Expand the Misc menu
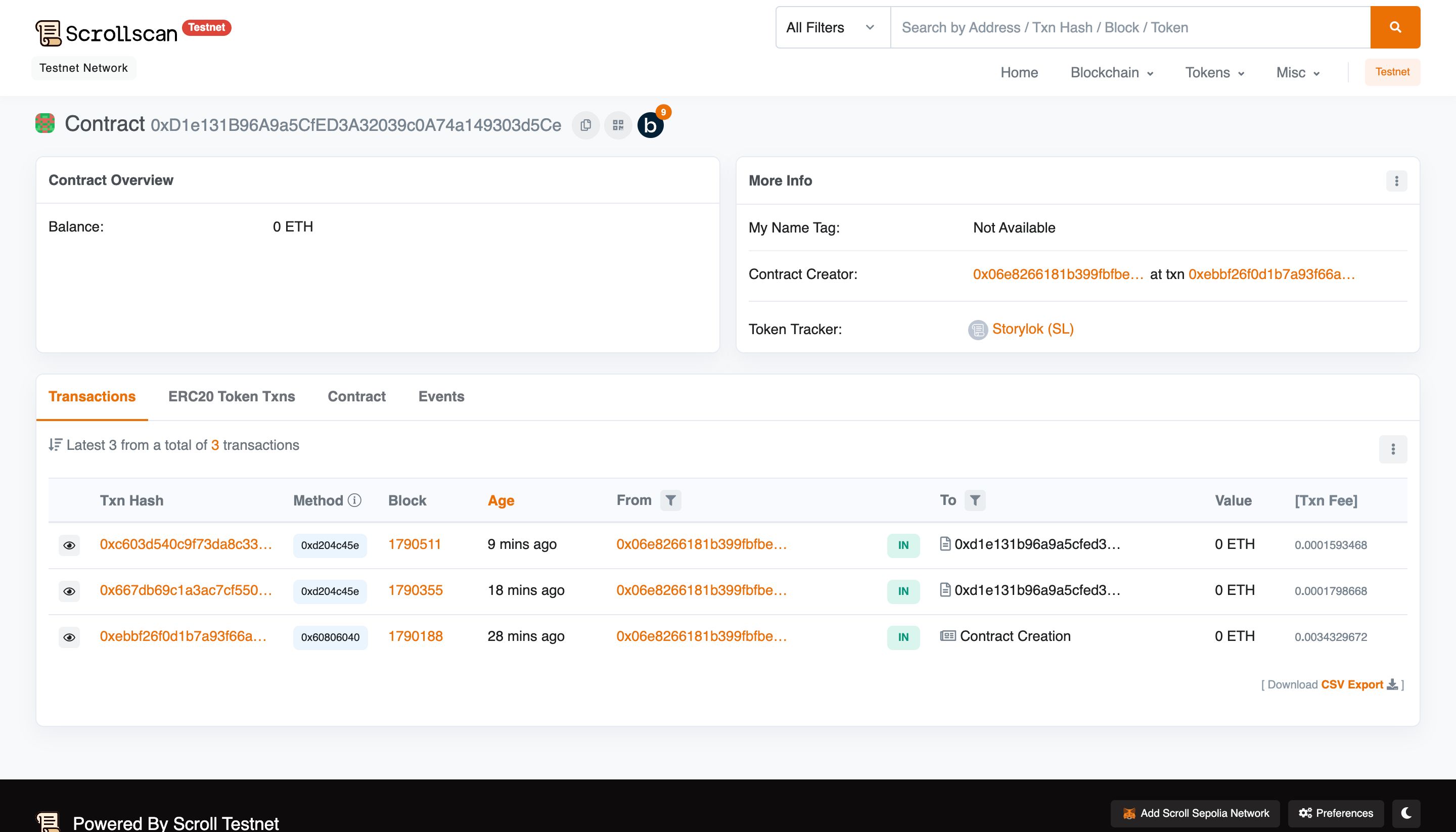This screenshot has width=1456, height=832. [1298, 73]
